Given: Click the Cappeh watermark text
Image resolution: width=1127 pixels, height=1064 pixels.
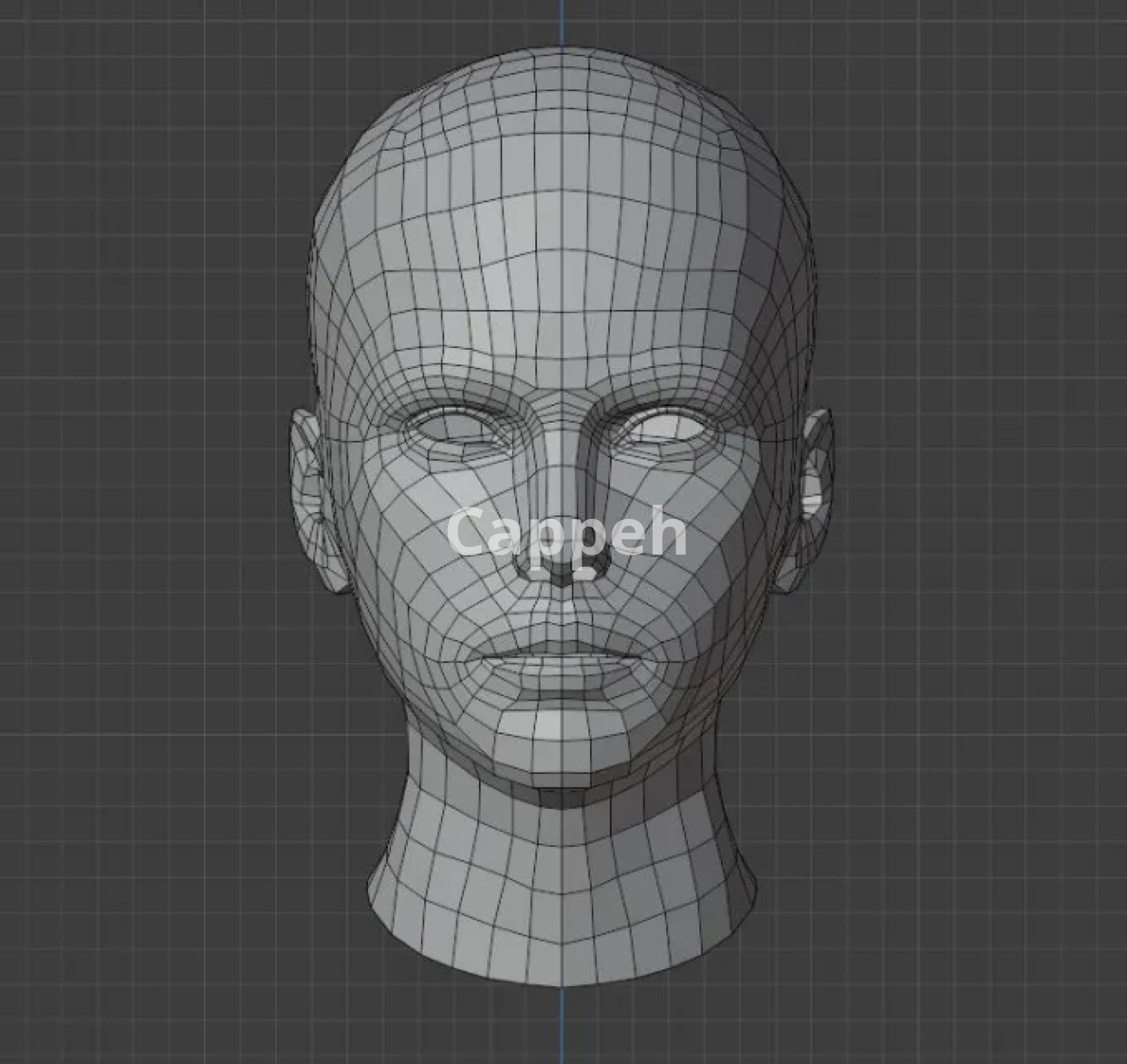Looking at the screenshot, I should tap(566, 532).
